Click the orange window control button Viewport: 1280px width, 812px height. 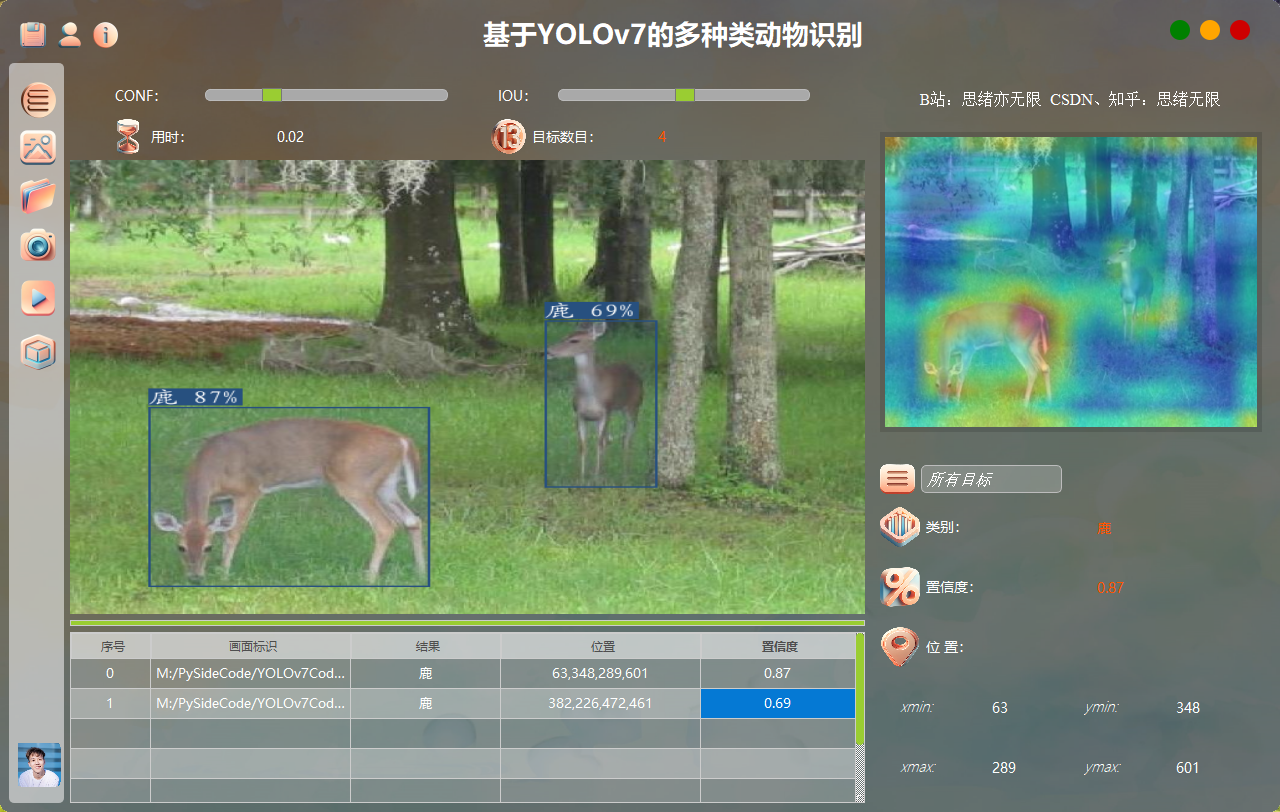pyautogui.click(x=1210, y=30)
